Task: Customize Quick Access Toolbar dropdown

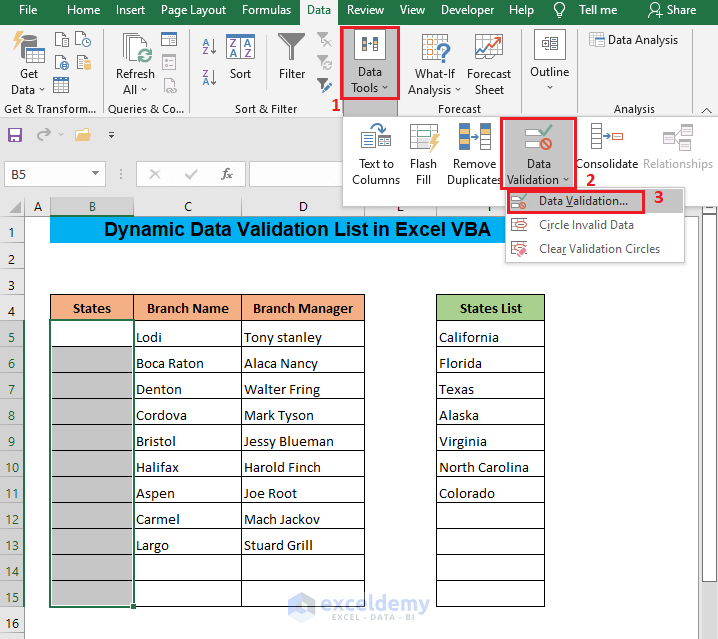Action: coord(111,135)
